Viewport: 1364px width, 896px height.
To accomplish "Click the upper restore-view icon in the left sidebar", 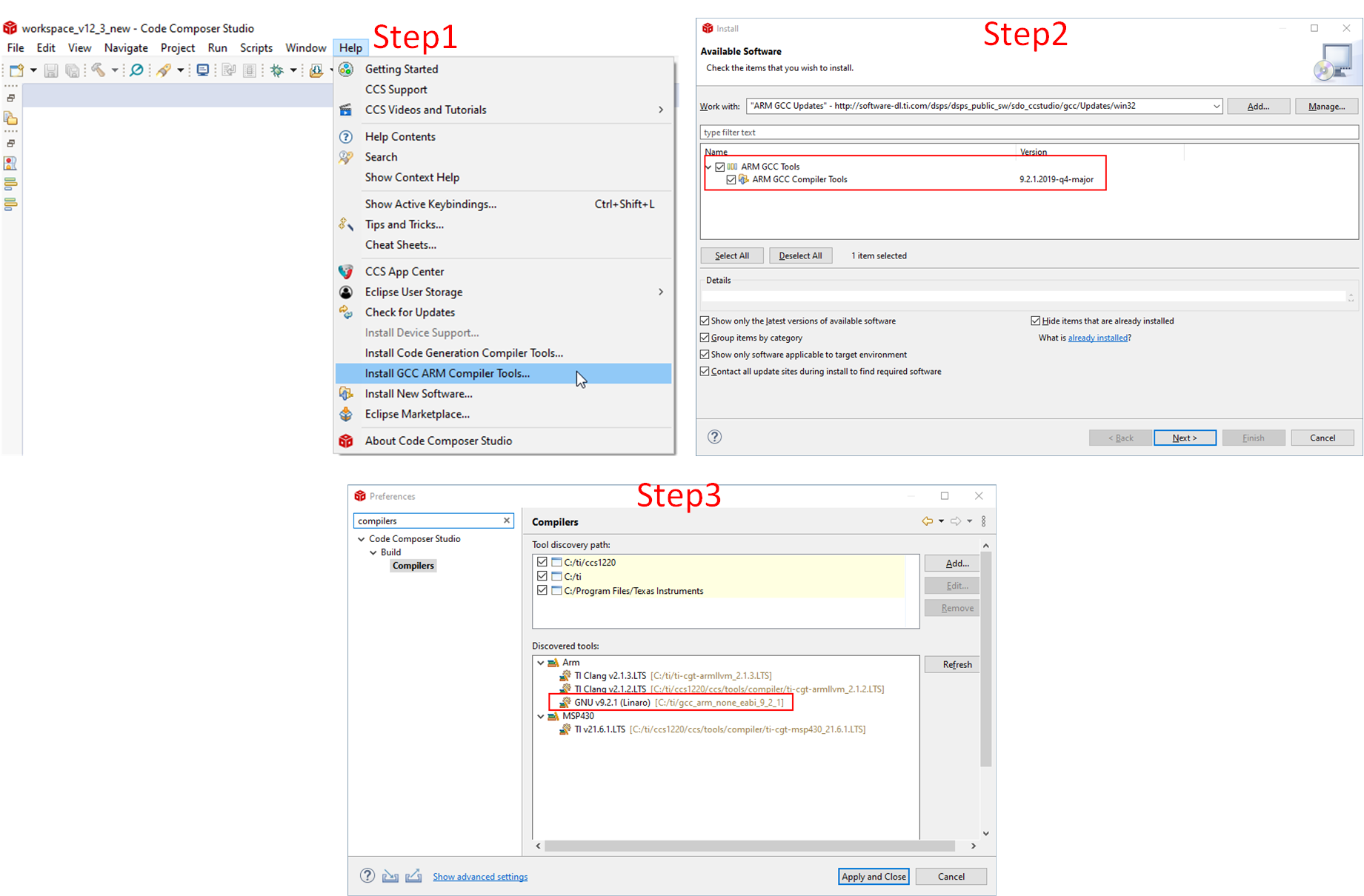I will [x=10, y=98].
